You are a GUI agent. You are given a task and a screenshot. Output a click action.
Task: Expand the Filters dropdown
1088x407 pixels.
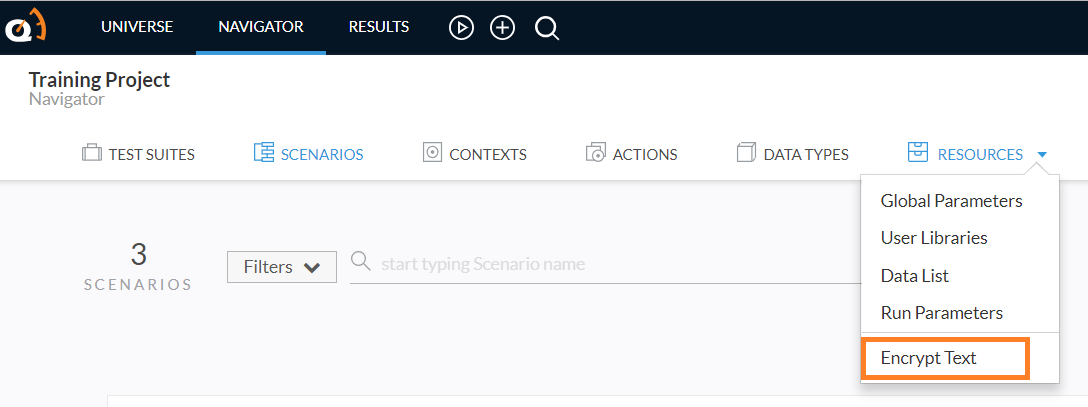[282, 267]
